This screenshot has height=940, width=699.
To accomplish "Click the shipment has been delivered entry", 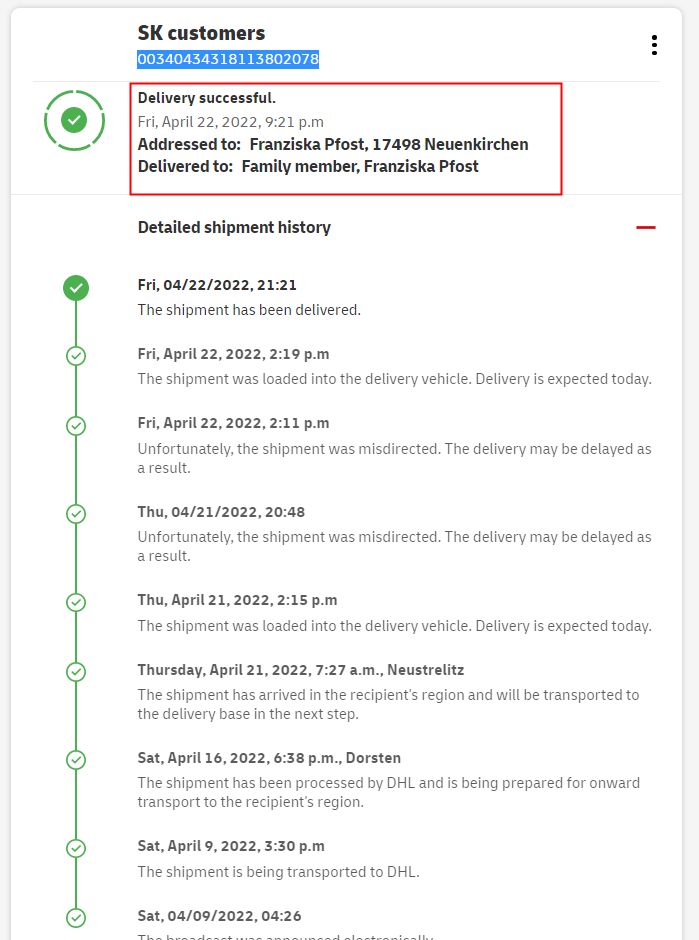I will click(249, 310).
